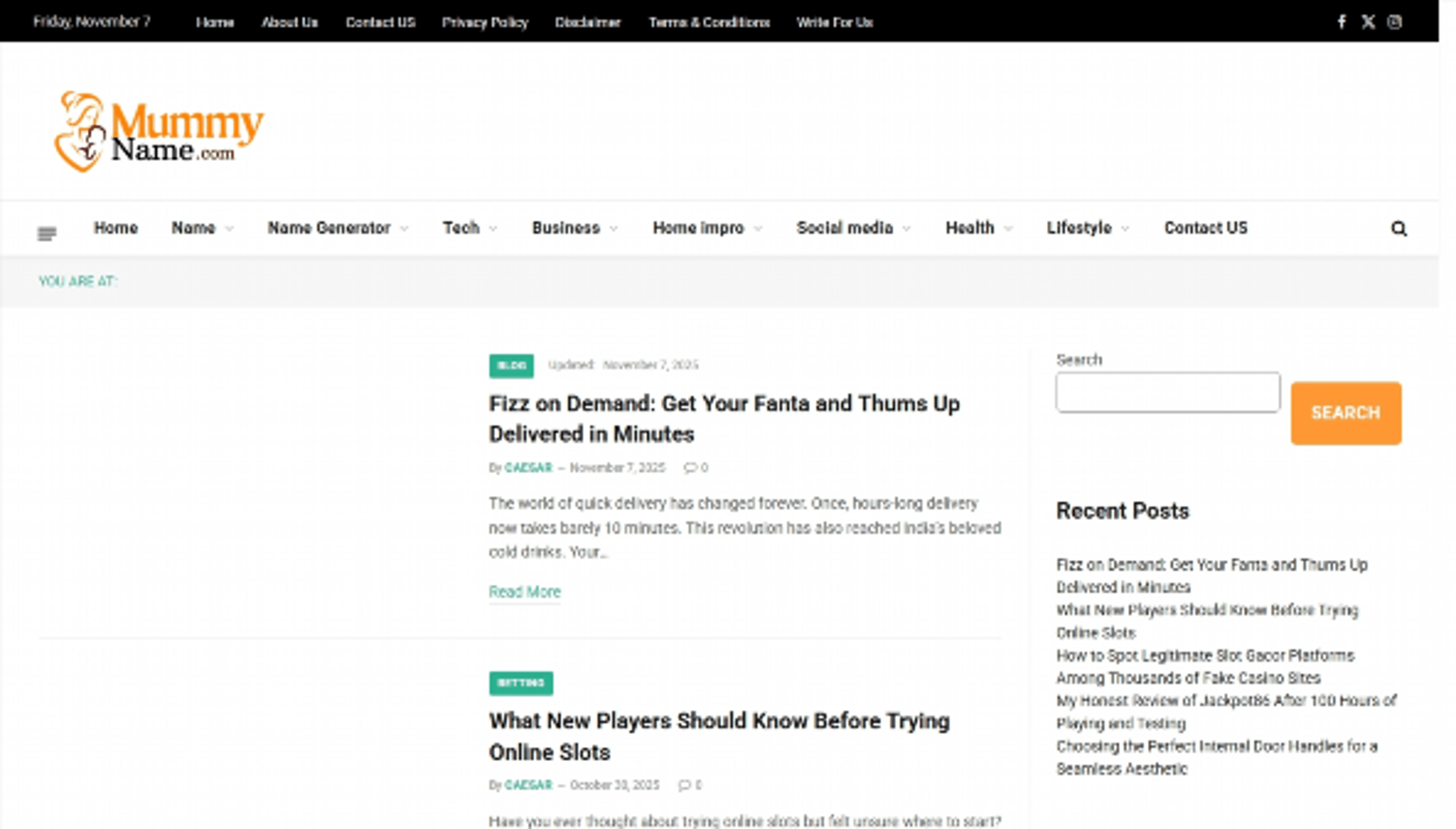Screen dimensions: 1456x829
Task: Click the MummyName.com logo
Action: point(159,132)
